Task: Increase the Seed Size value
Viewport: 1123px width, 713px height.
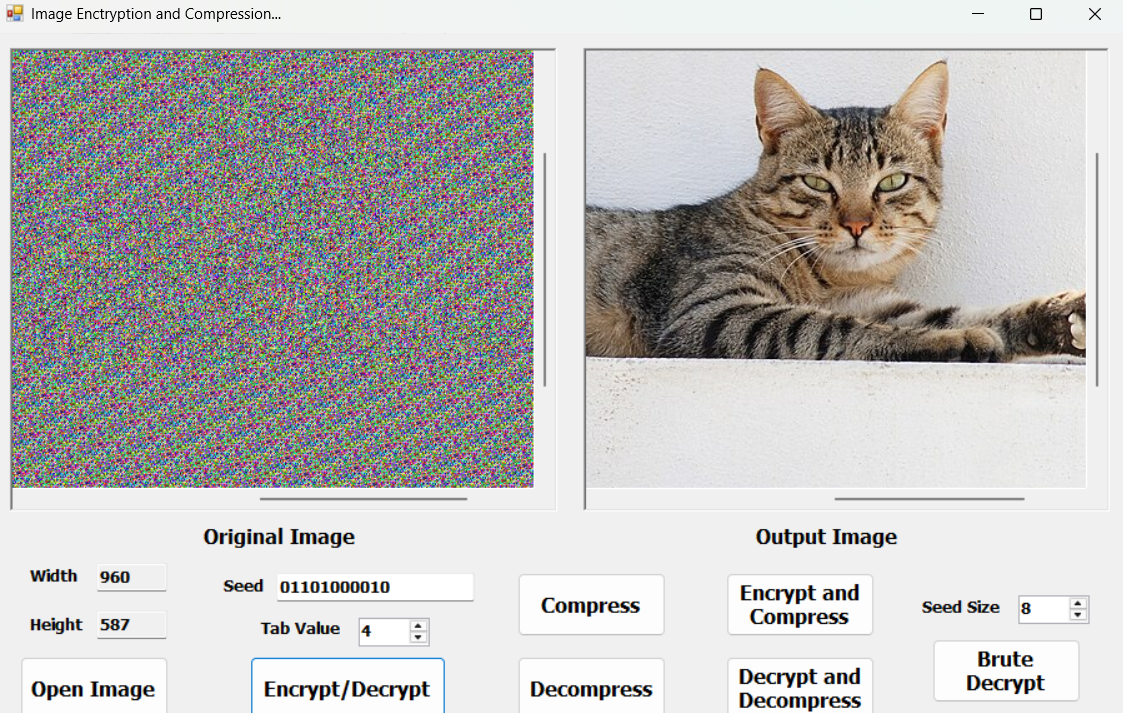Action: point(1078,603)
